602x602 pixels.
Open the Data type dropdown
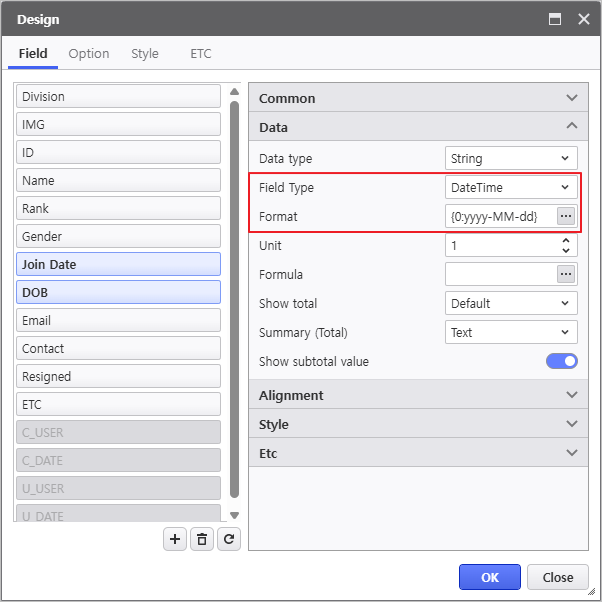tap(510, 158)
